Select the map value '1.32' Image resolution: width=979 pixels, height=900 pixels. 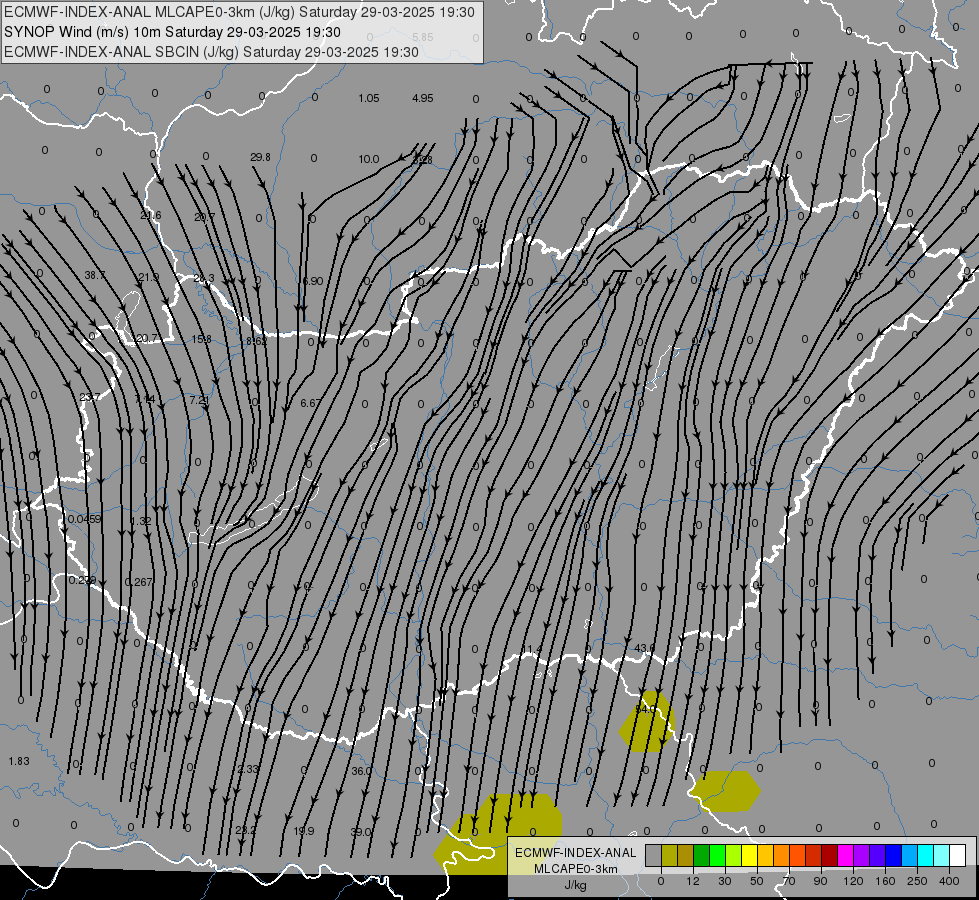click(141, 521)
